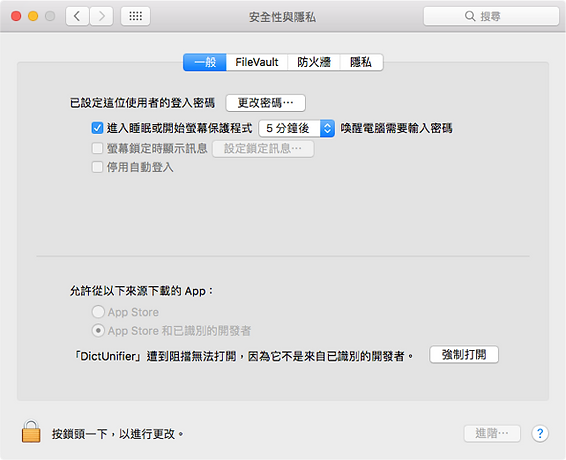Switch to the FileVault tab
Screen dimensions: 566x460
point(257,62)
